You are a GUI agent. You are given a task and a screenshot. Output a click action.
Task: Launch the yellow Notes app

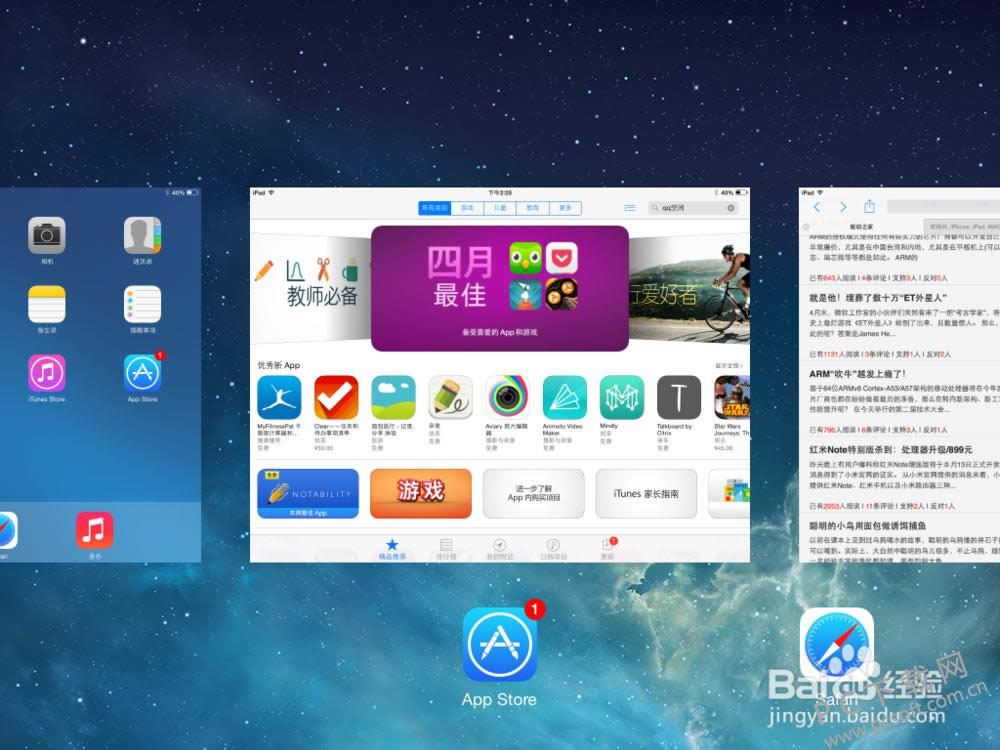(x=46, y=304)
